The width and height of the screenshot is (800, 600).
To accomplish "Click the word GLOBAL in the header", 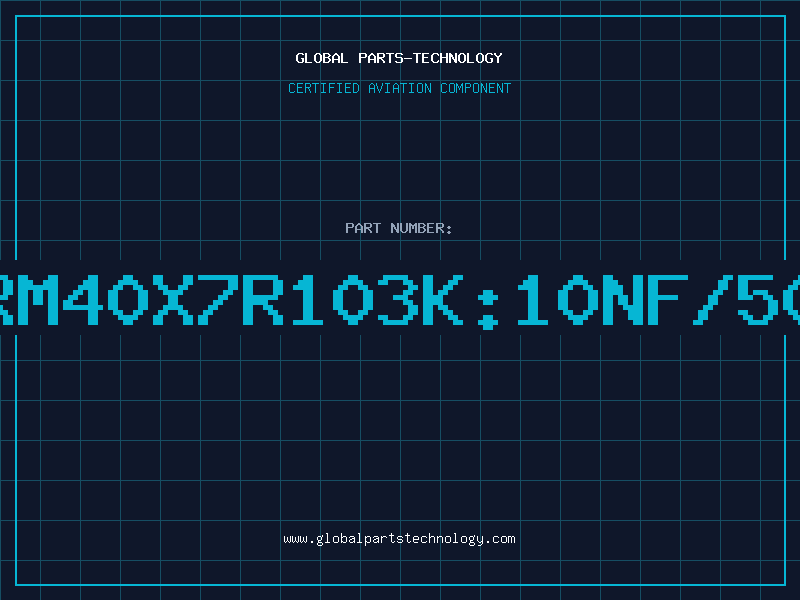I will (322, 58).
